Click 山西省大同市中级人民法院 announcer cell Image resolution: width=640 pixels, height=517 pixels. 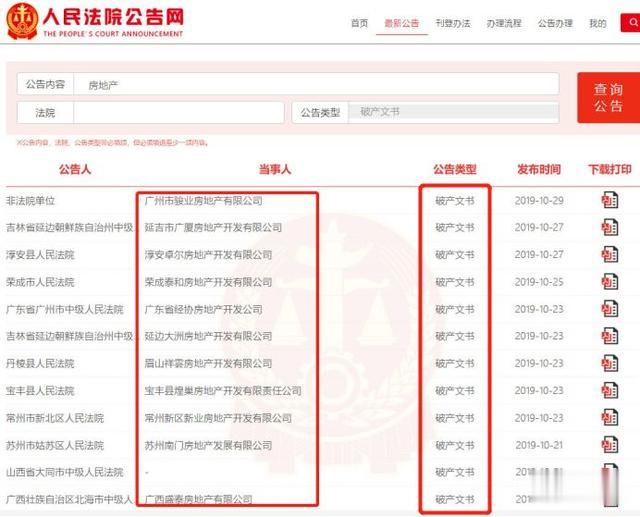[x=64, y=473]
